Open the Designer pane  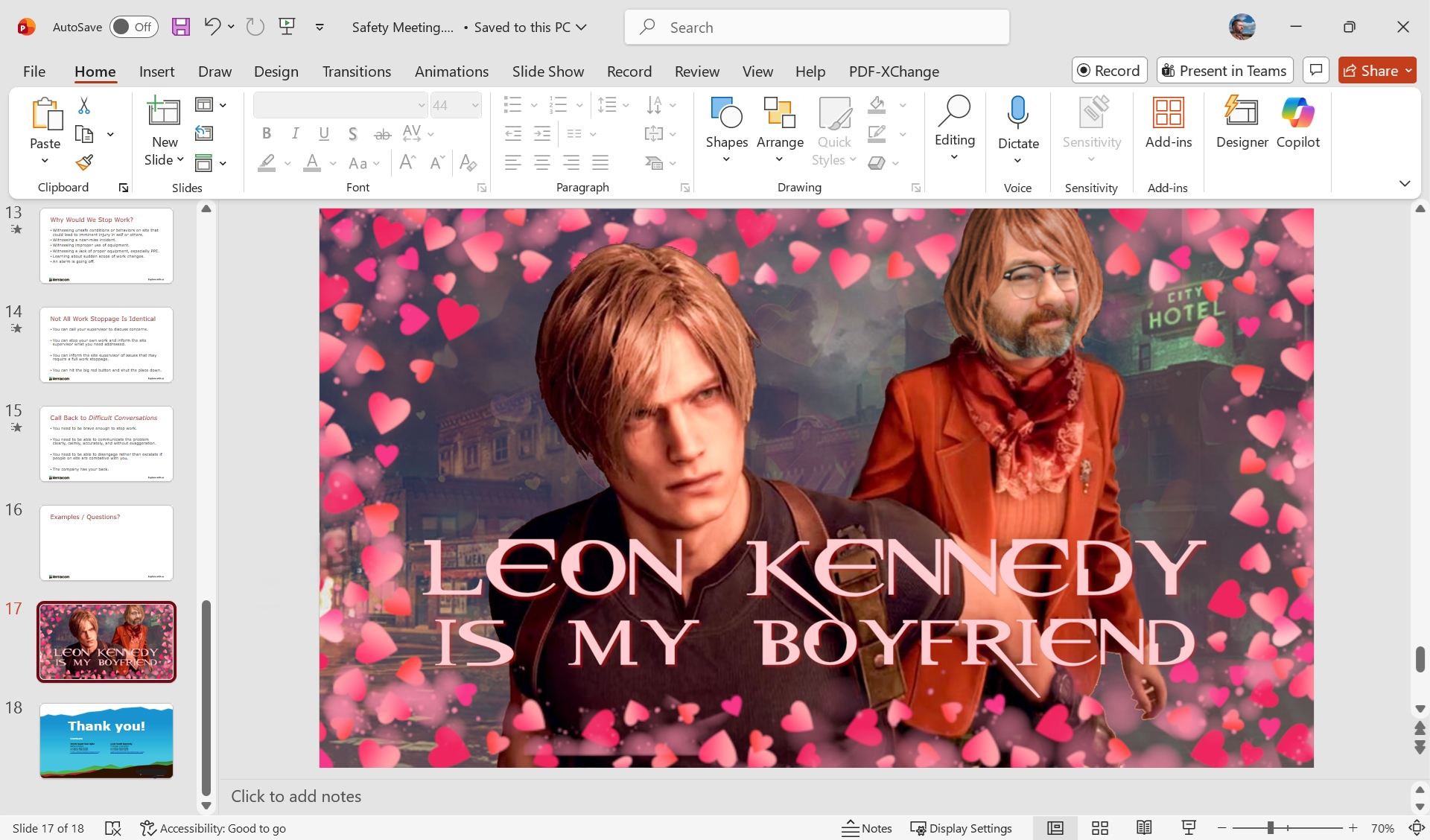[x=1242, y=123]
